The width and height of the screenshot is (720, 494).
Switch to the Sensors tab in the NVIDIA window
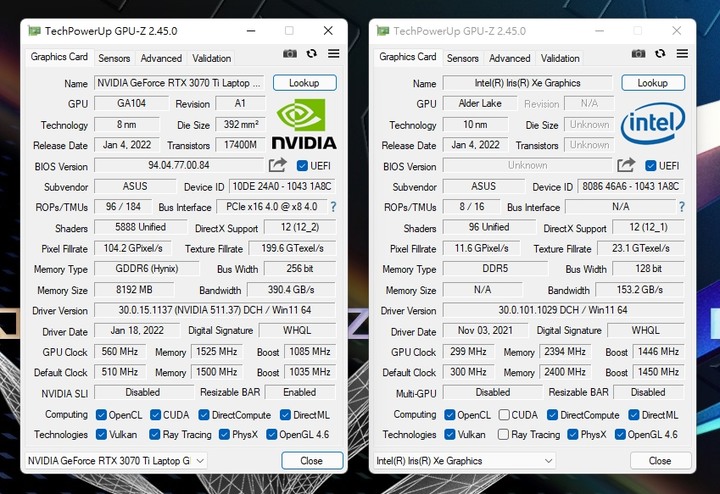[114, 58]
